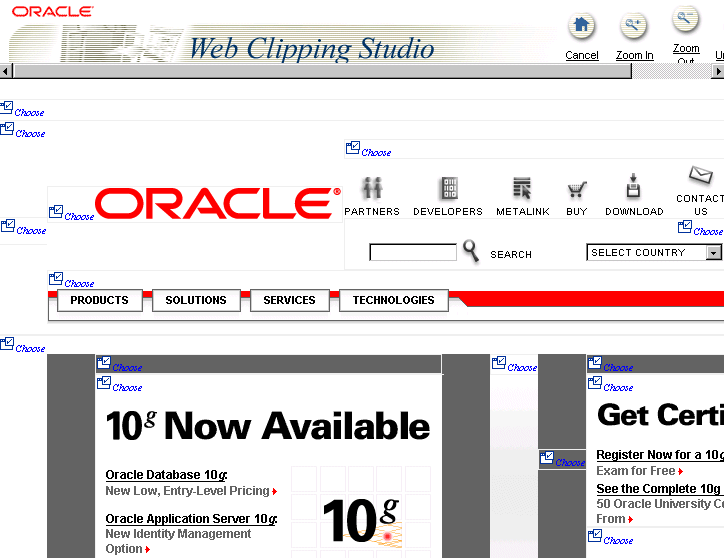The height and width of the screenshot is (558, 724).
Task: Open the Developers icon
Action: pyautogui.click(x=449, y=188)
